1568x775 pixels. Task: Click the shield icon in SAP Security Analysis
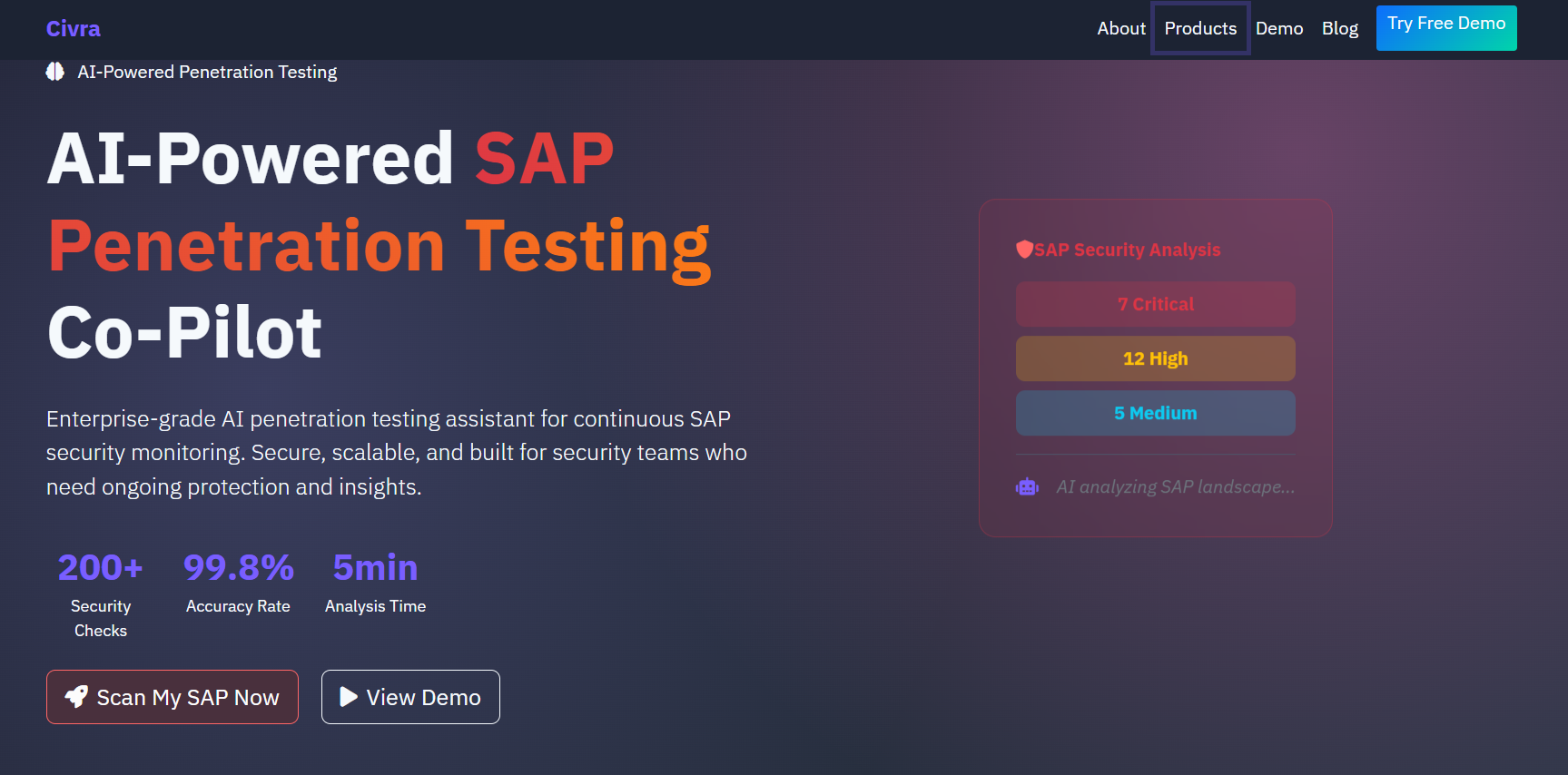(x=1024, y=250)
